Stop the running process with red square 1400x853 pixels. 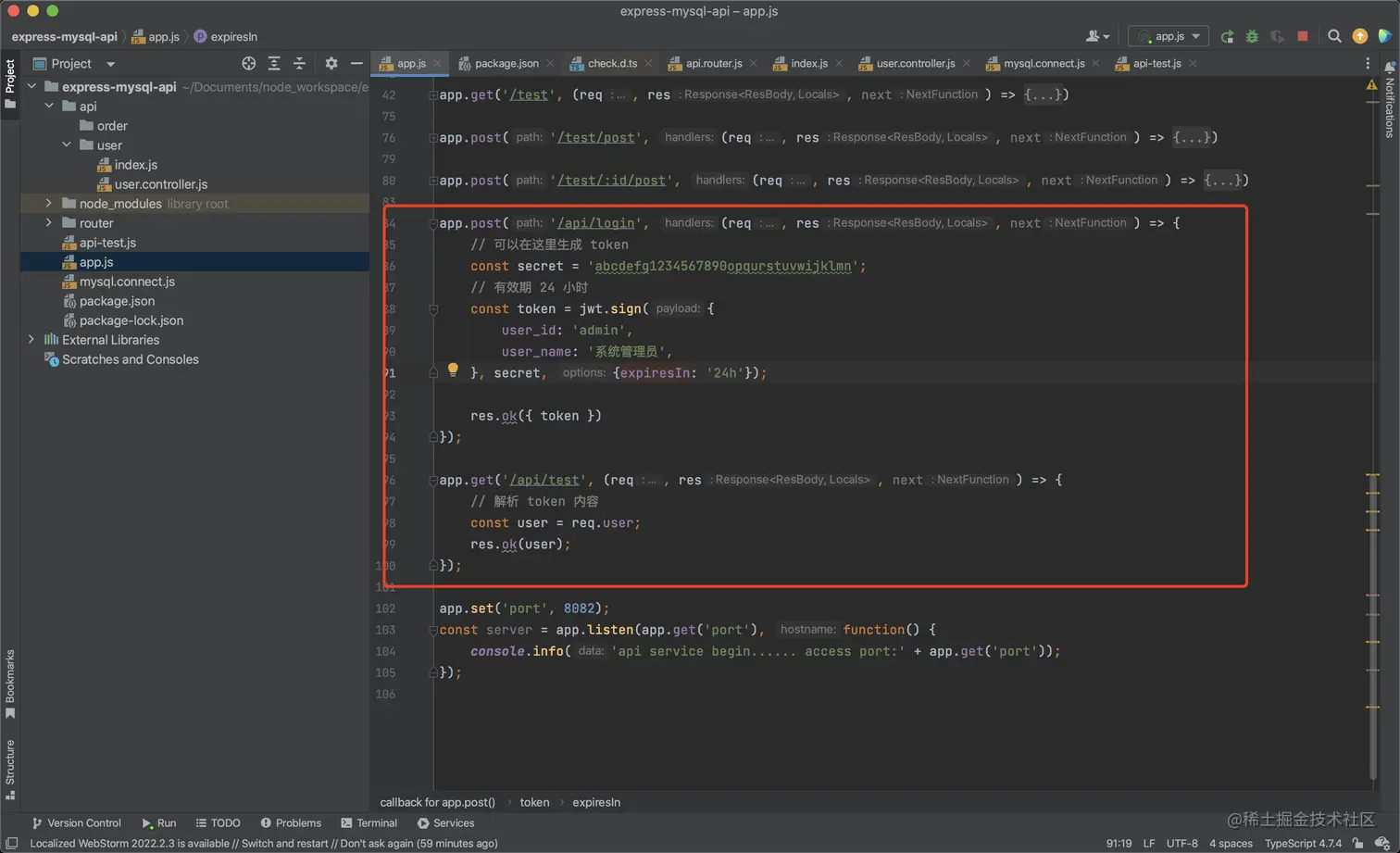1303,36
